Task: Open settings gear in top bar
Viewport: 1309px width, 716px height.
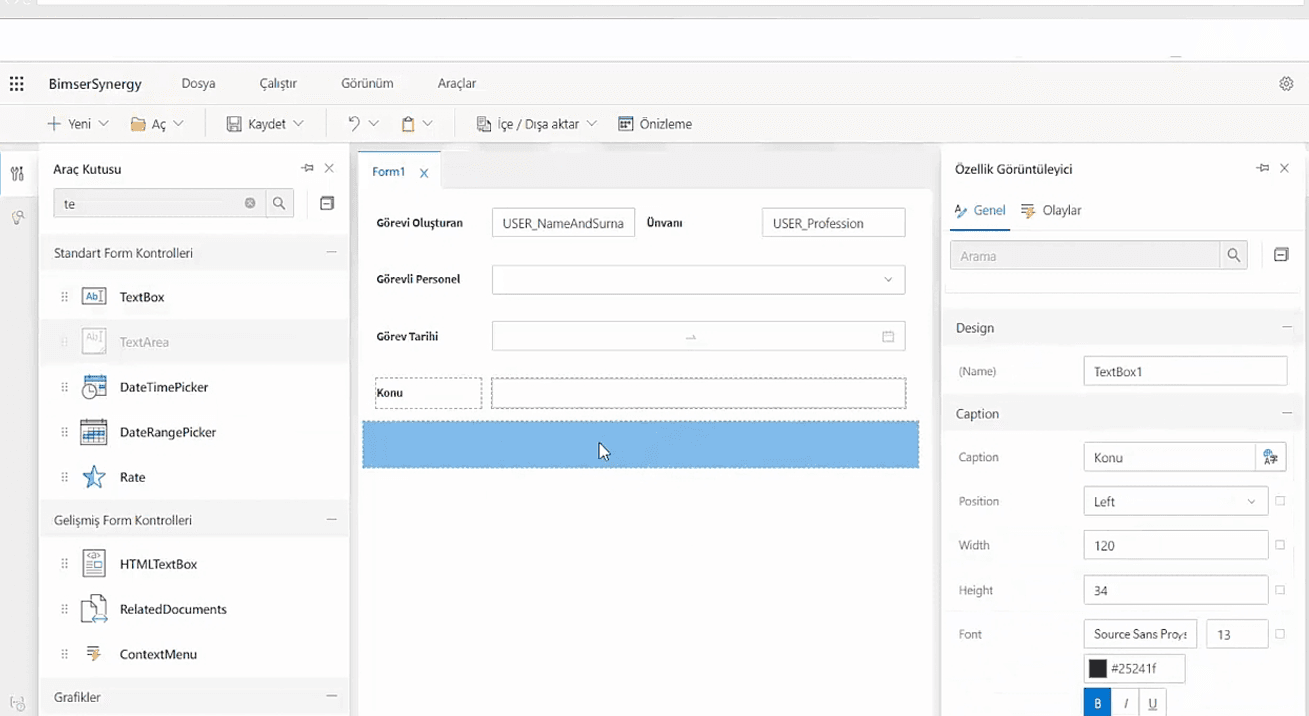Action: (1286, 84)
